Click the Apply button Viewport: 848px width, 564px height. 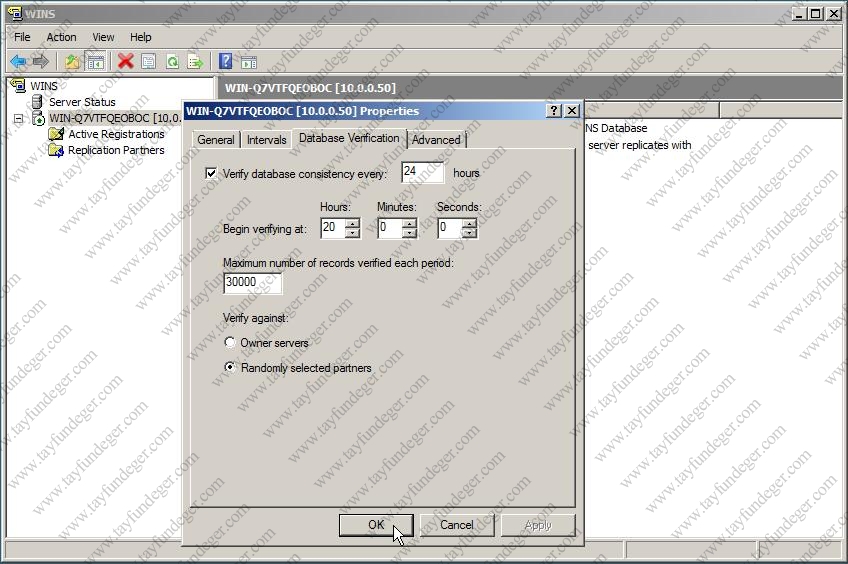click(538, 525)
